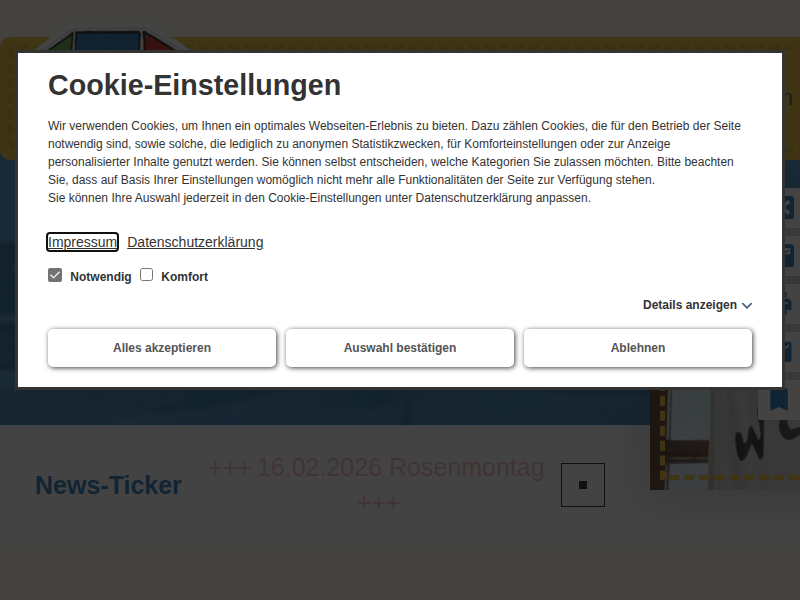Click the News-Ticker heading

pyautogui.click(x=108, y=485)
